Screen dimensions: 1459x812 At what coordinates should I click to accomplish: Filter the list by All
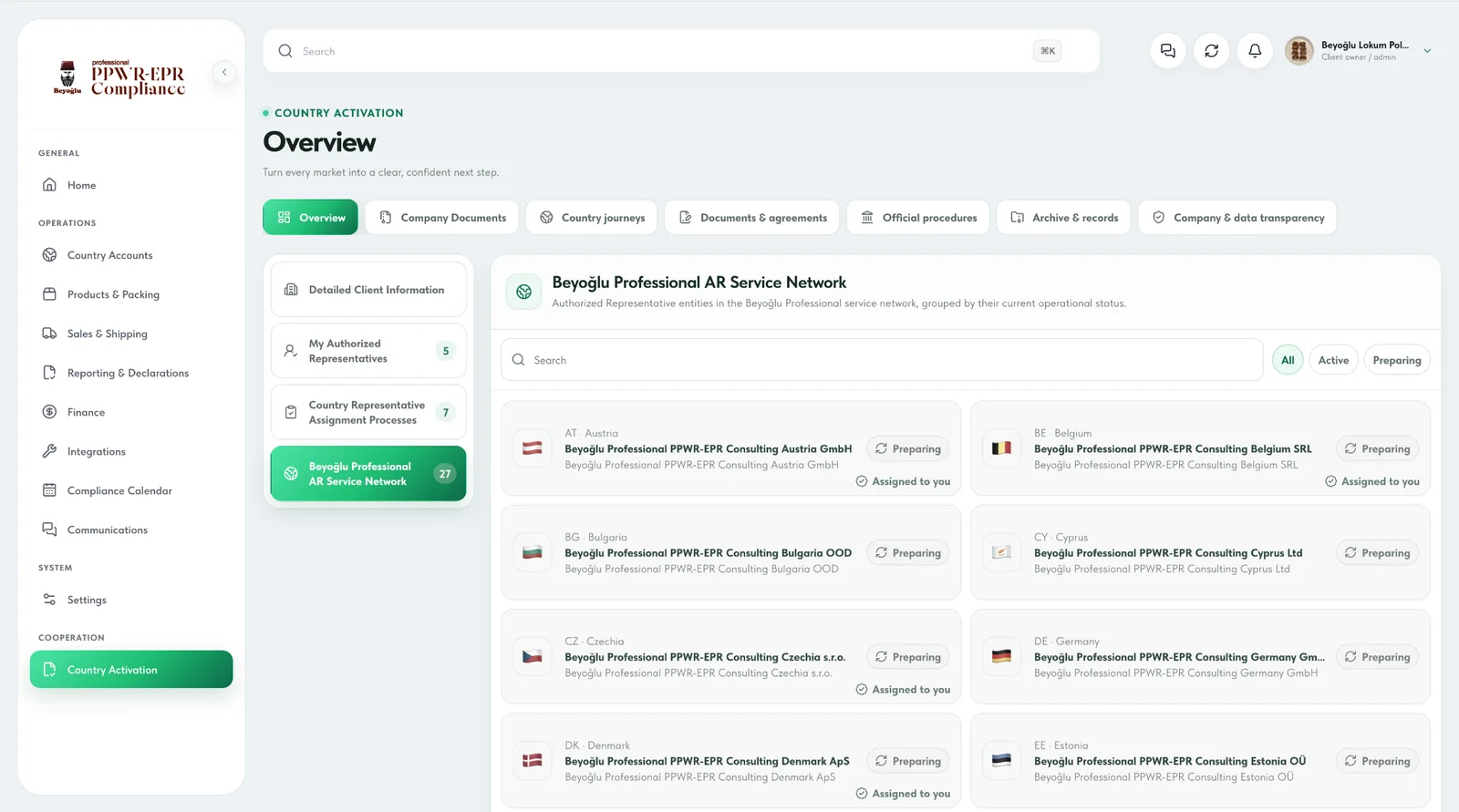click(1288, 360)
